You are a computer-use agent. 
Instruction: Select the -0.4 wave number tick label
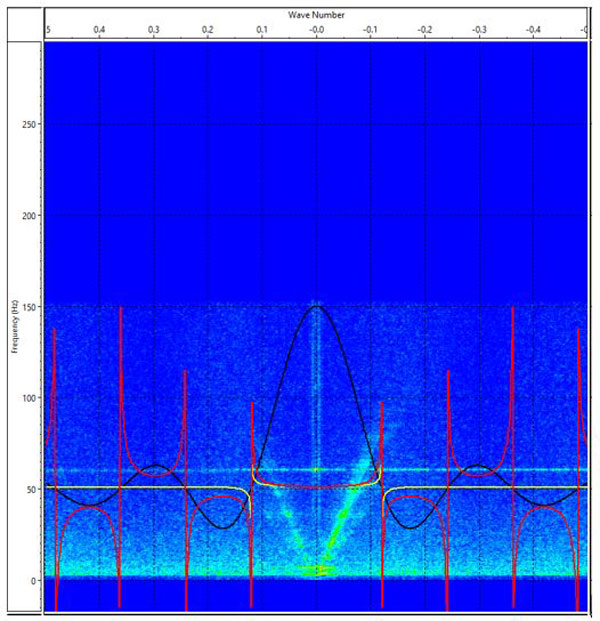(x=533, y=31)
